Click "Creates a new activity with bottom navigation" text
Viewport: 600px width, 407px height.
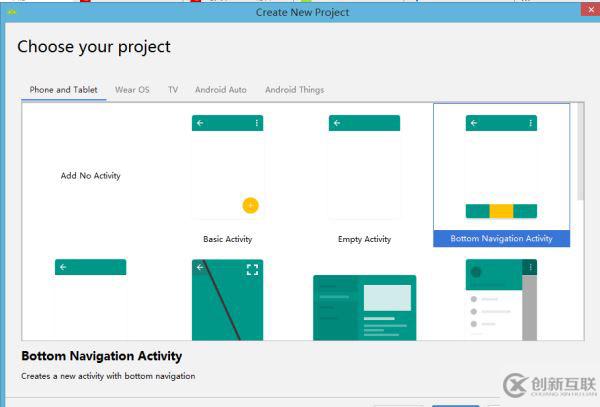tap(108, 376)
